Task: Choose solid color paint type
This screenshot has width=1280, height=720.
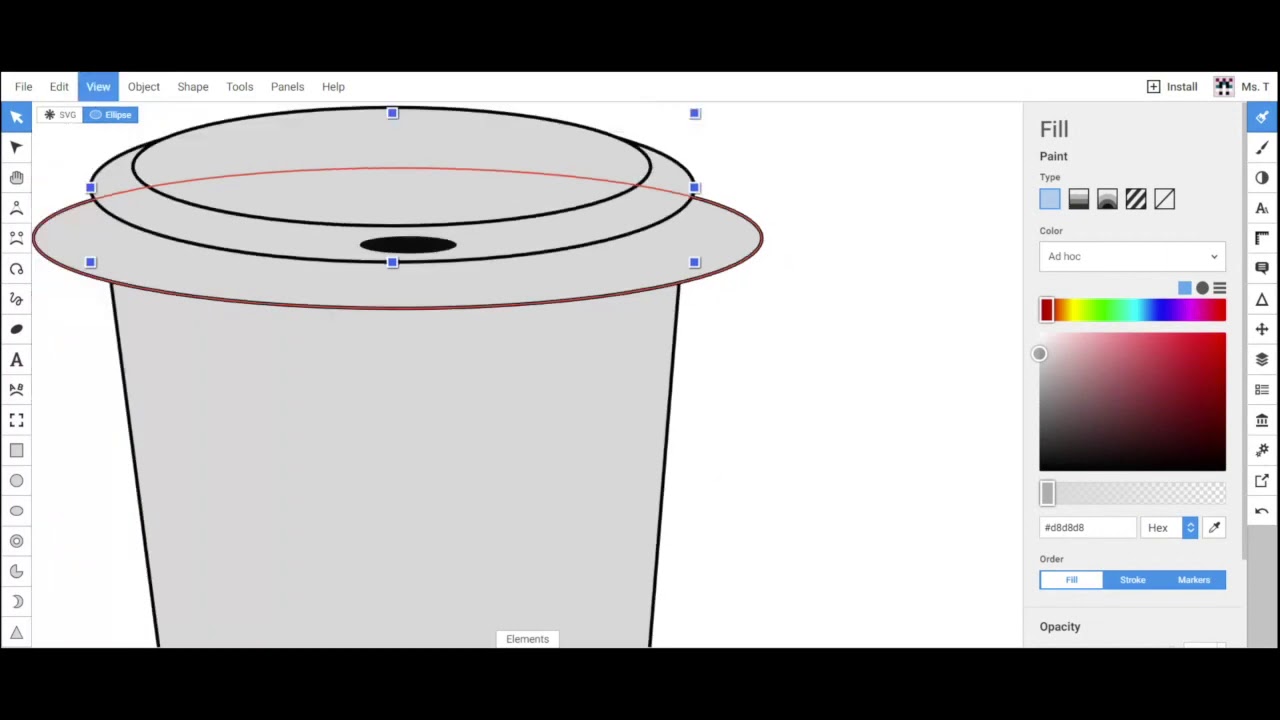Action: (1049, 200)
